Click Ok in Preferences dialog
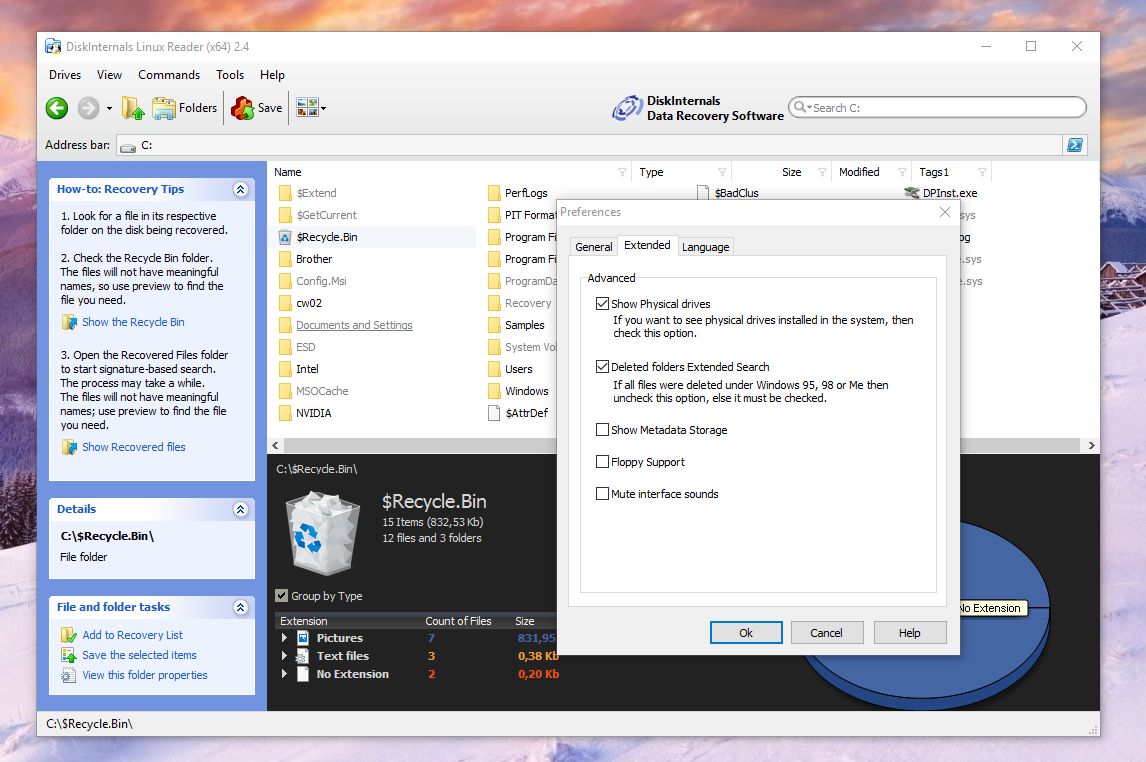 tap(745, 633)
